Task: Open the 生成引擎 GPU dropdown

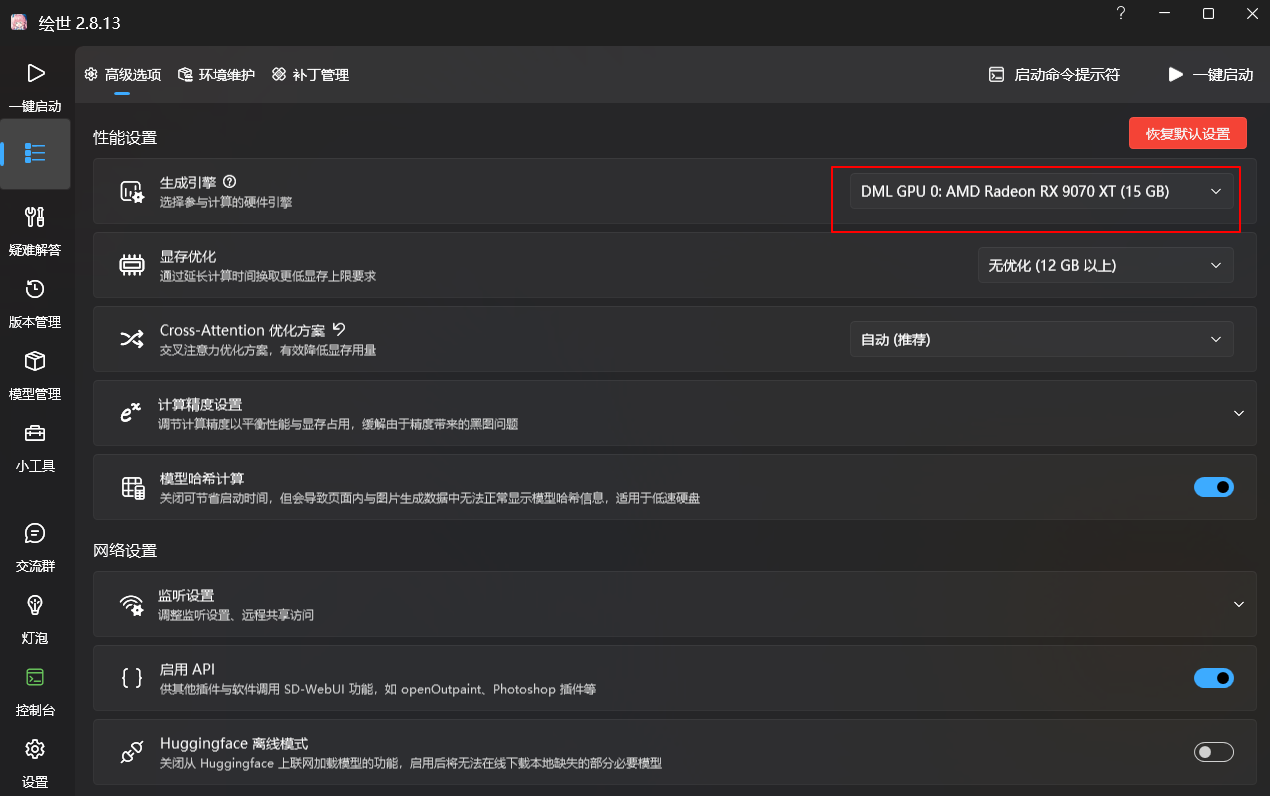Action: [x=1041, y=191]
